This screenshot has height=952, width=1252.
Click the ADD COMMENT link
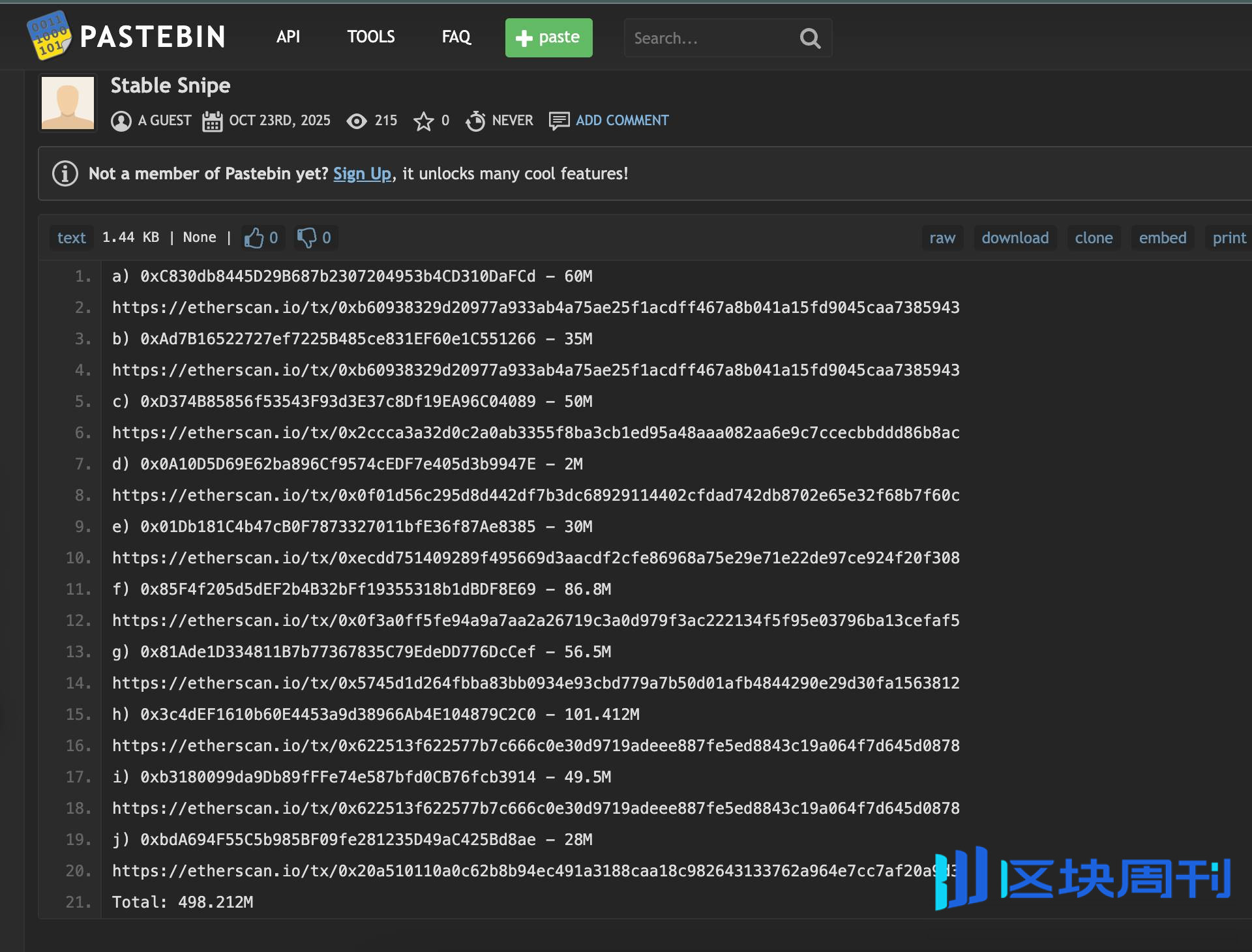point(622,121)
